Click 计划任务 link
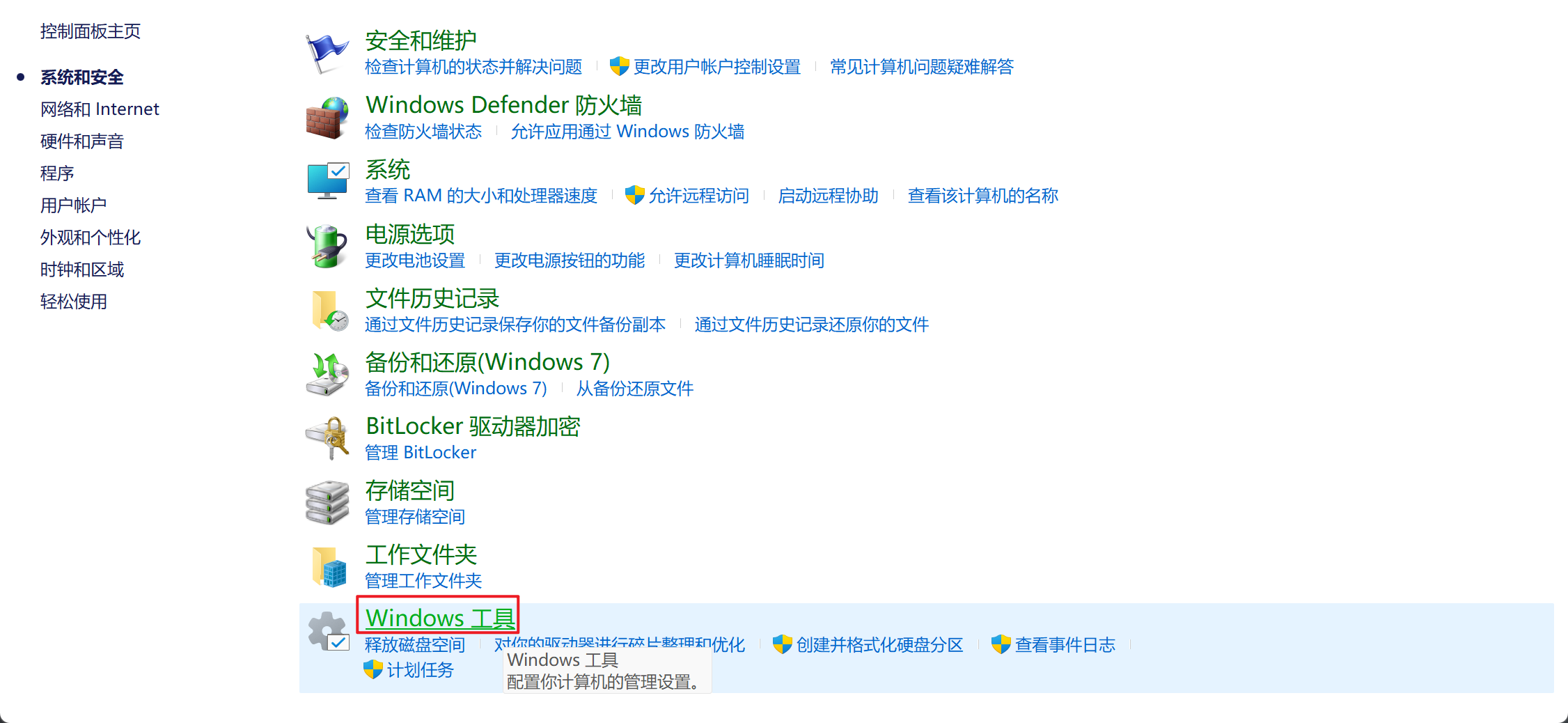This screenshot has height=723, width=1568. (421, 669)
